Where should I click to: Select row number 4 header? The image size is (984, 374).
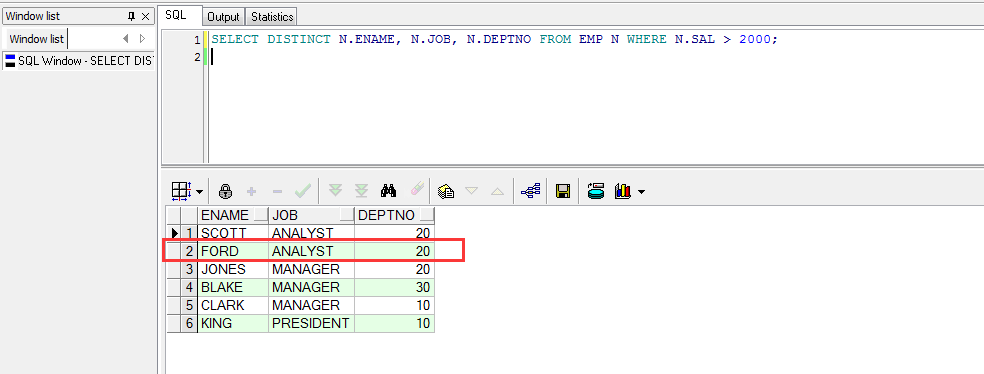pyautogui.click(x=190, y=287)
